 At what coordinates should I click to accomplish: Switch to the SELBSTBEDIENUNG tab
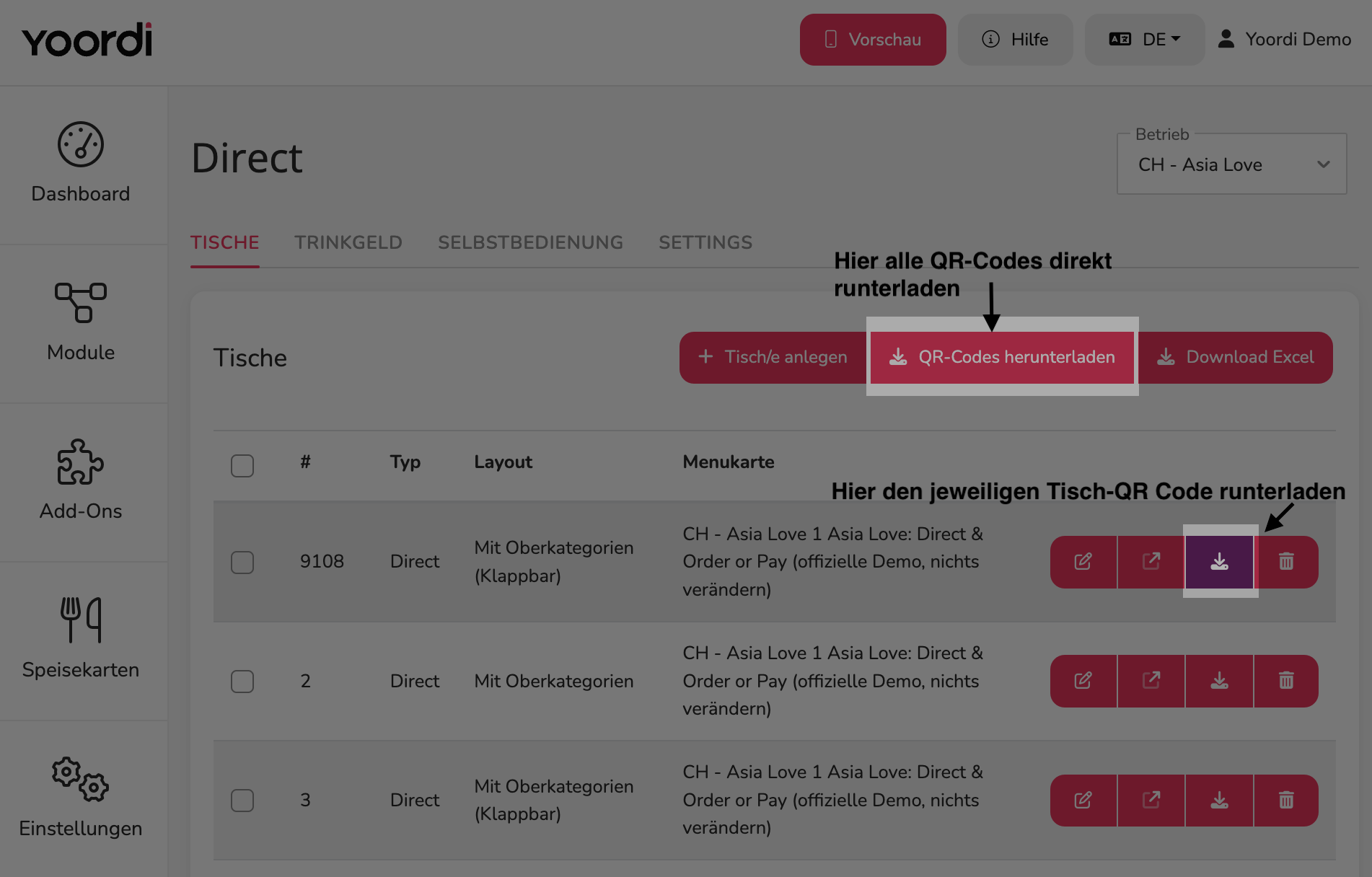tap(531, 242)
